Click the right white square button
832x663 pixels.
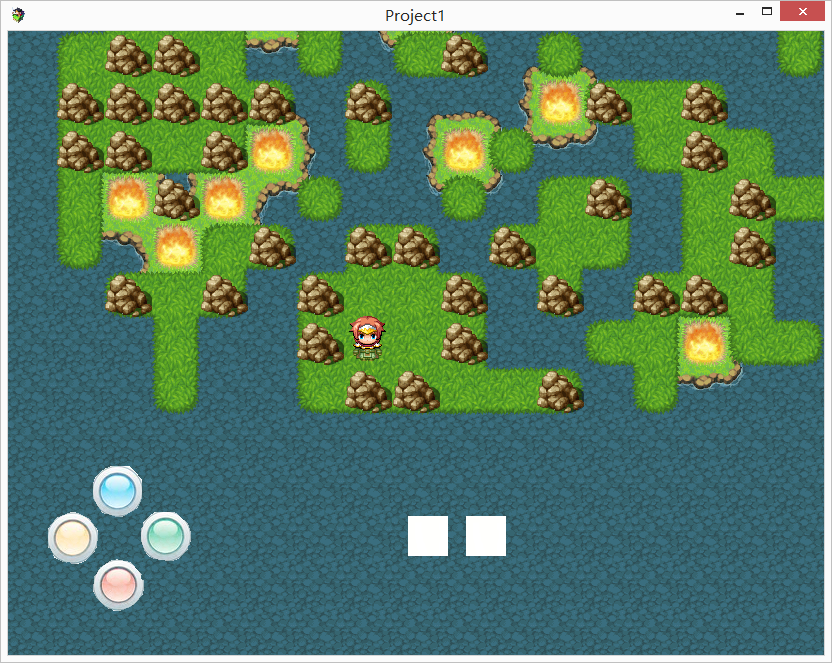[x=486, y=536]
